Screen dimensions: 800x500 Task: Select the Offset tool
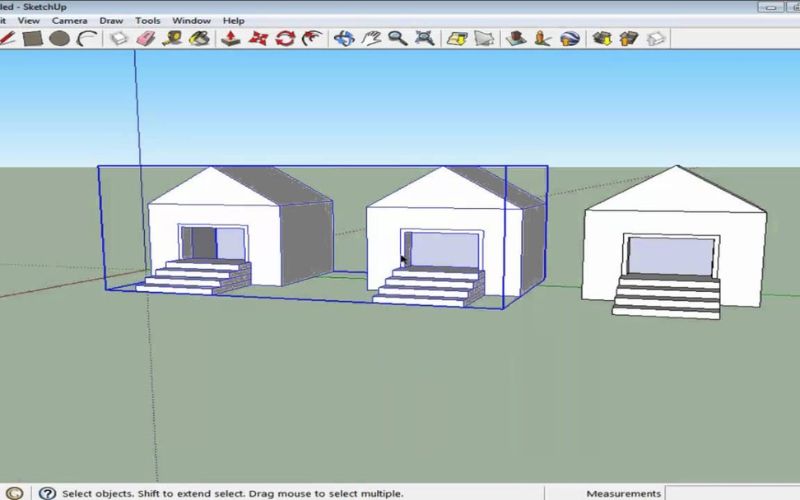pyautogui.click(x=312, y=38)
